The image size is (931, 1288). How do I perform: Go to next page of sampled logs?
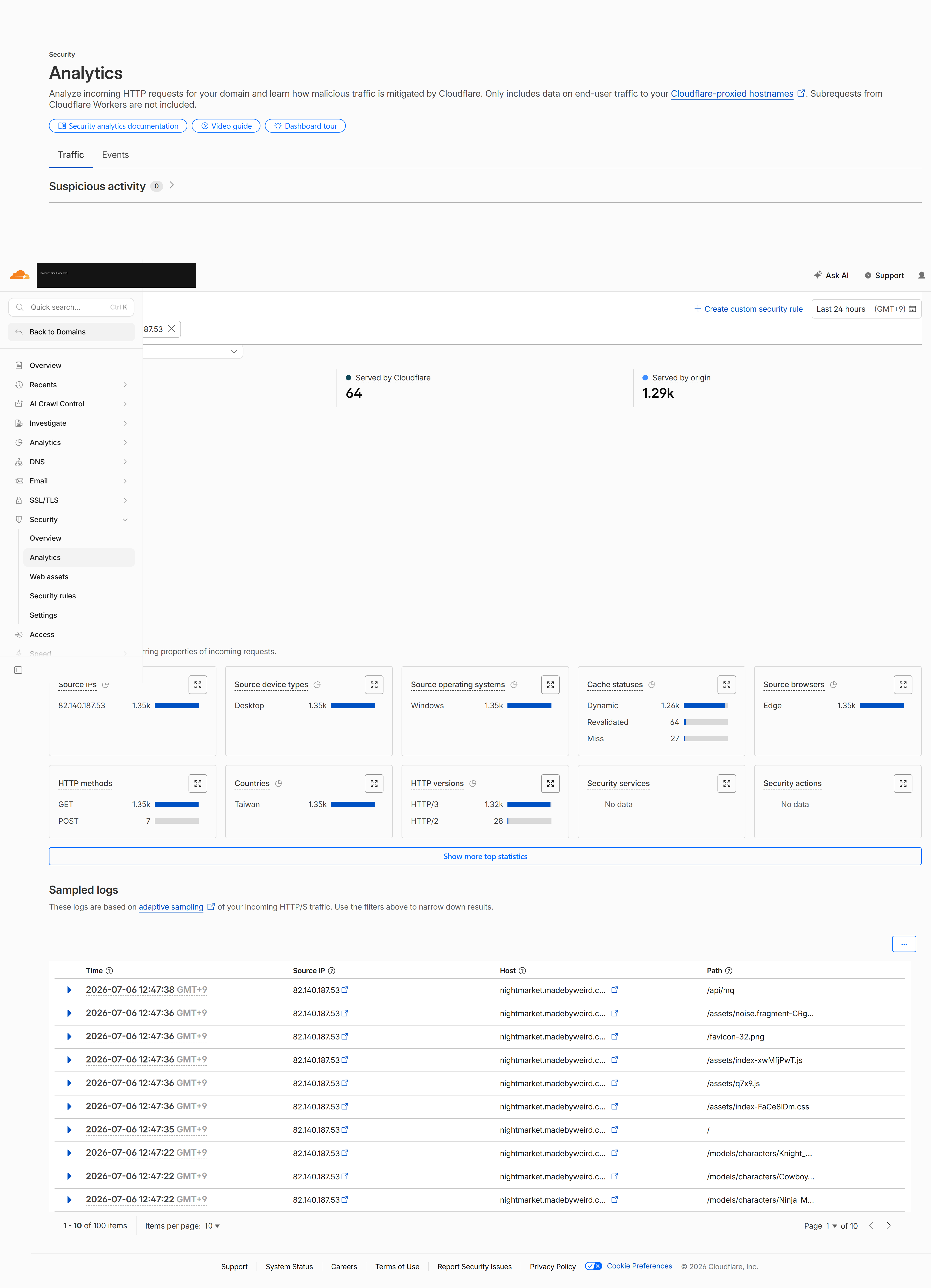click(888, 1226)
